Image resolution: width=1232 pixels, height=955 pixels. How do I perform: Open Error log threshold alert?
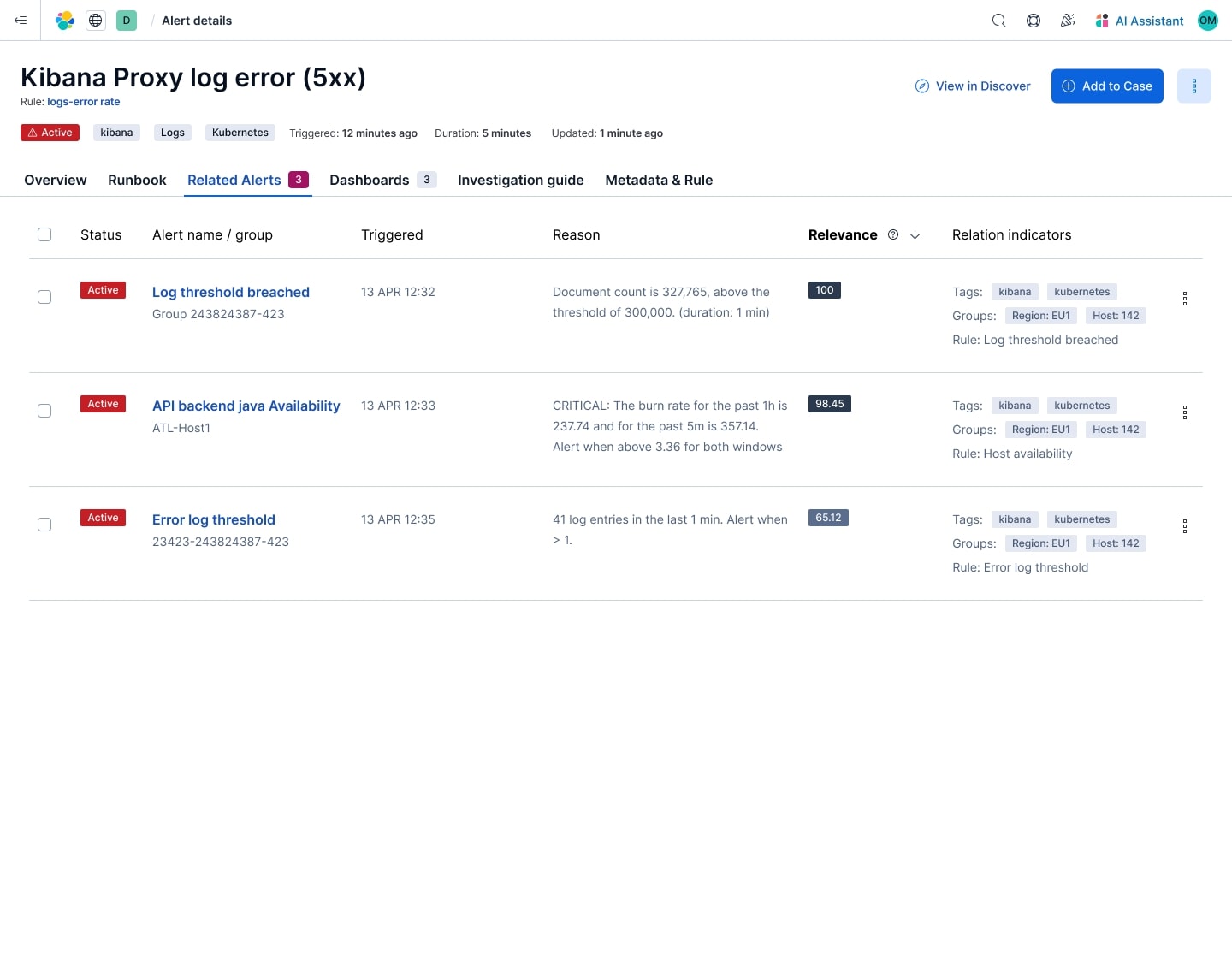(214, 519)
